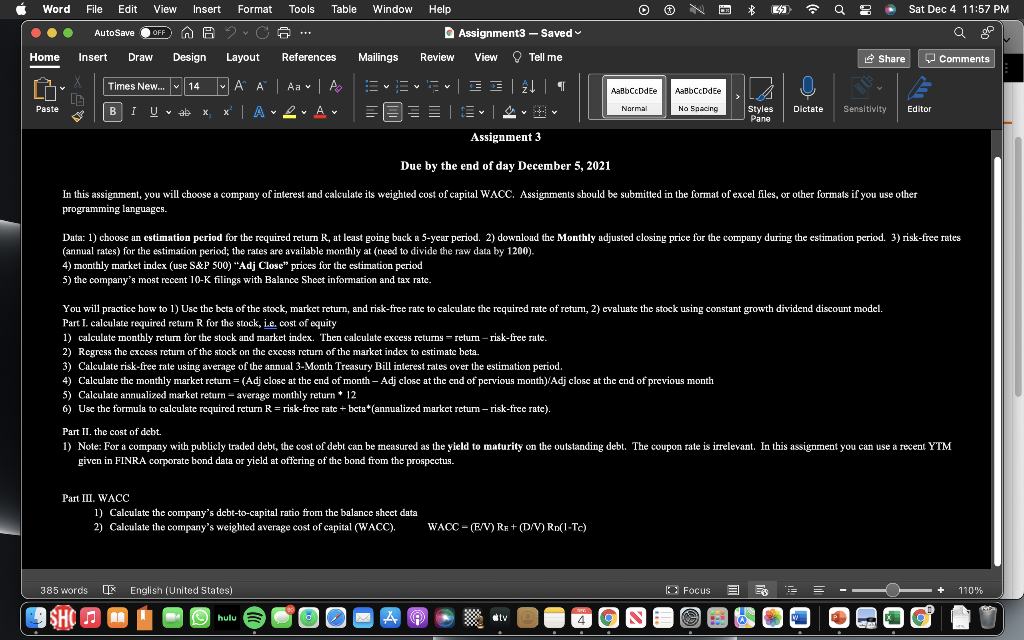Click the 385 words count
The height and width of the screenshot is (640, 1024).
[64, 590]
